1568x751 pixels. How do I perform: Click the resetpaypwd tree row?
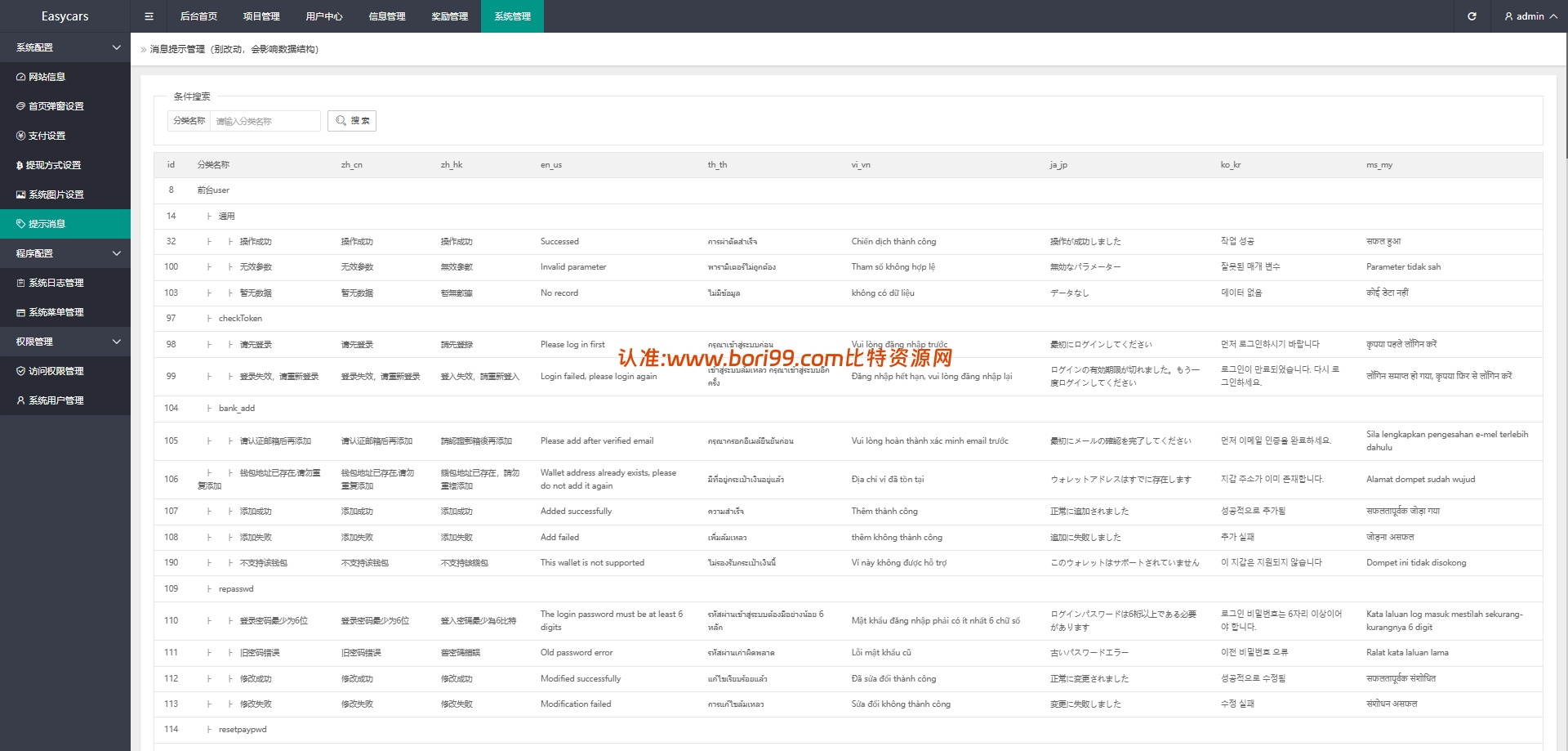pyautogui.click(x=849, y=730)
